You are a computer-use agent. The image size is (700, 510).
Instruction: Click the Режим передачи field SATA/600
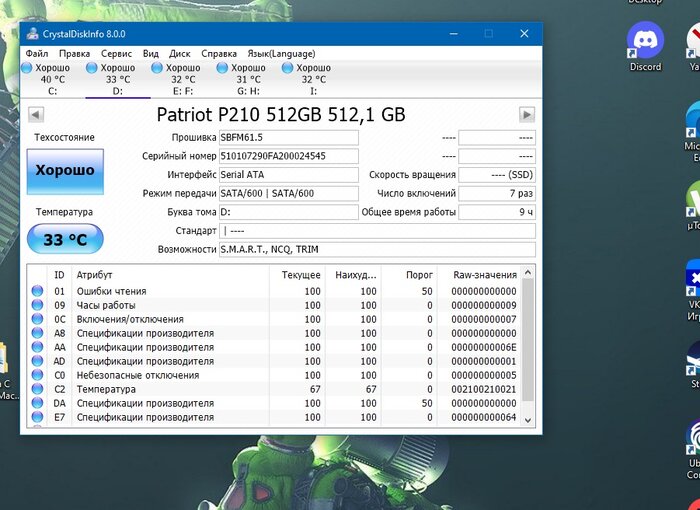tap(288, 194)
